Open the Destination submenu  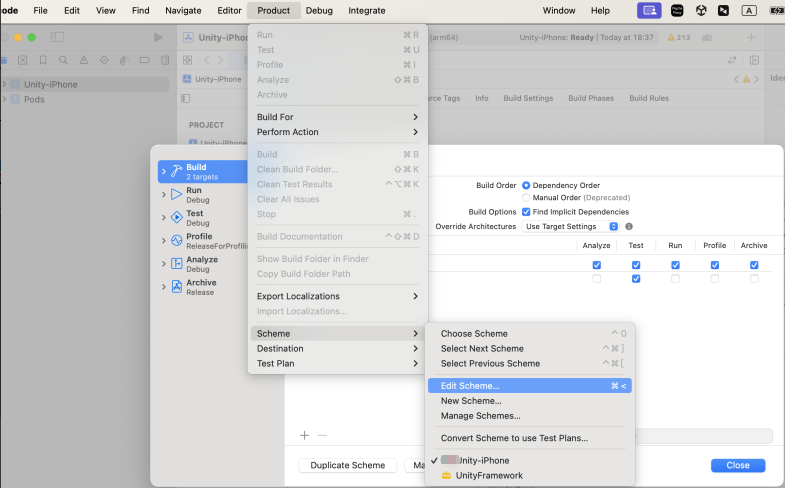pos(337,348)
